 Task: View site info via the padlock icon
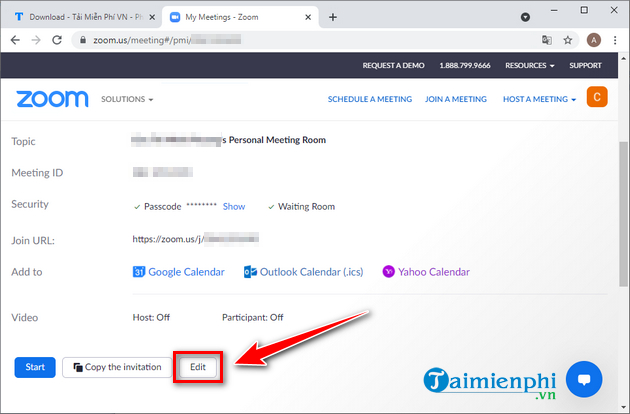click(x=83, y=40)
